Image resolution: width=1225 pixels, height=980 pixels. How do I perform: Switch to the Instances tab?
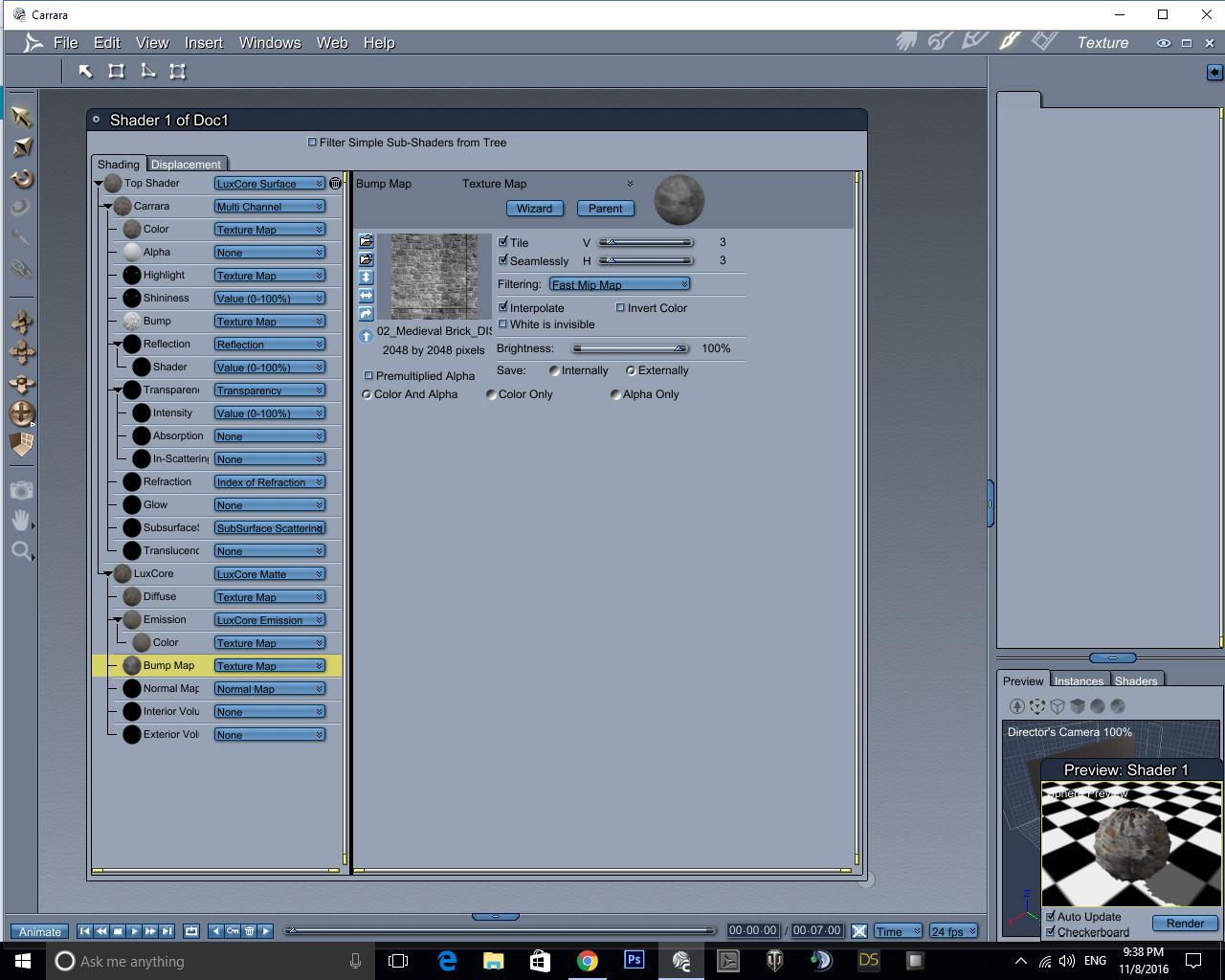tap(1079, 680)
